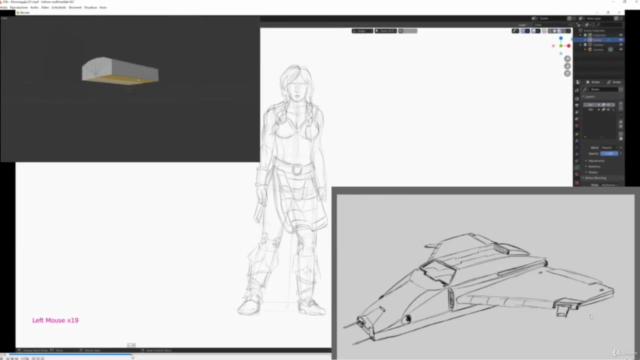Move the layer up in the list

(621, 121)
